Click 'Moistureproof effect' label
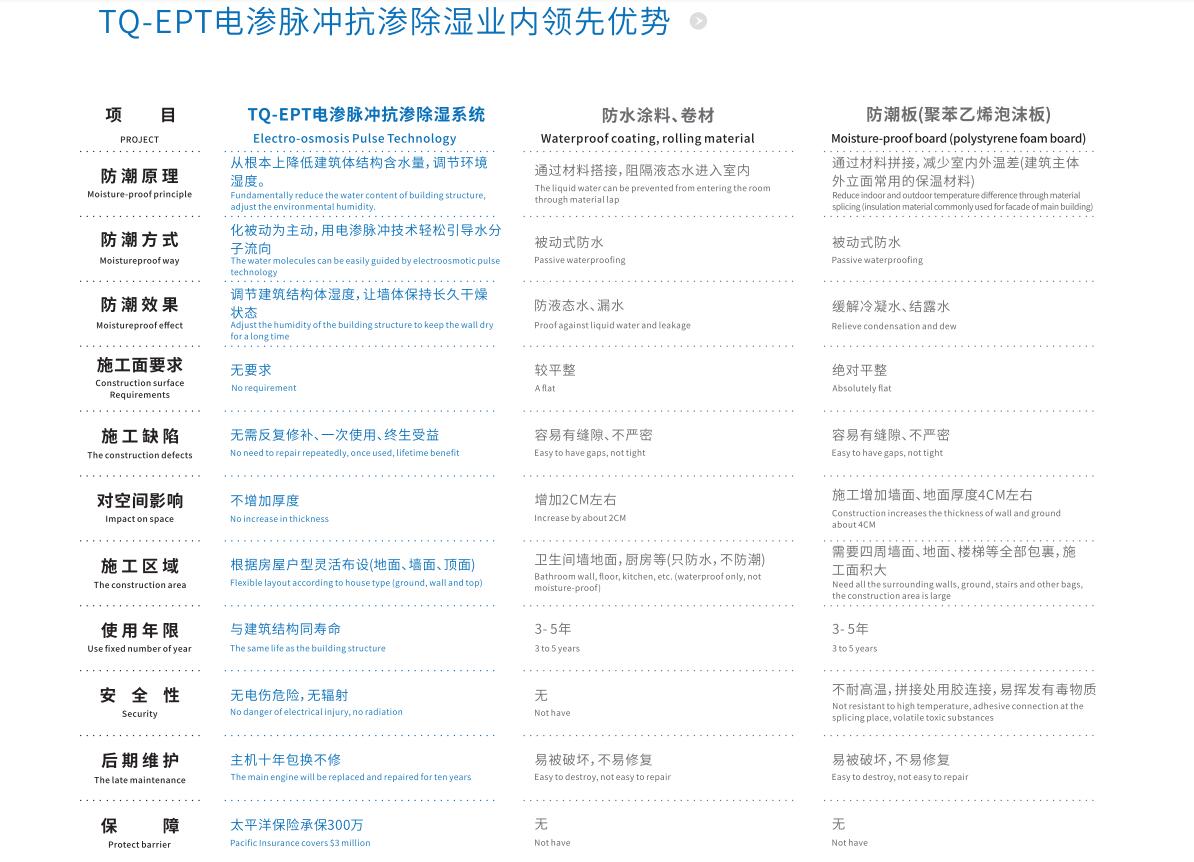 click(x=139, y=325)
